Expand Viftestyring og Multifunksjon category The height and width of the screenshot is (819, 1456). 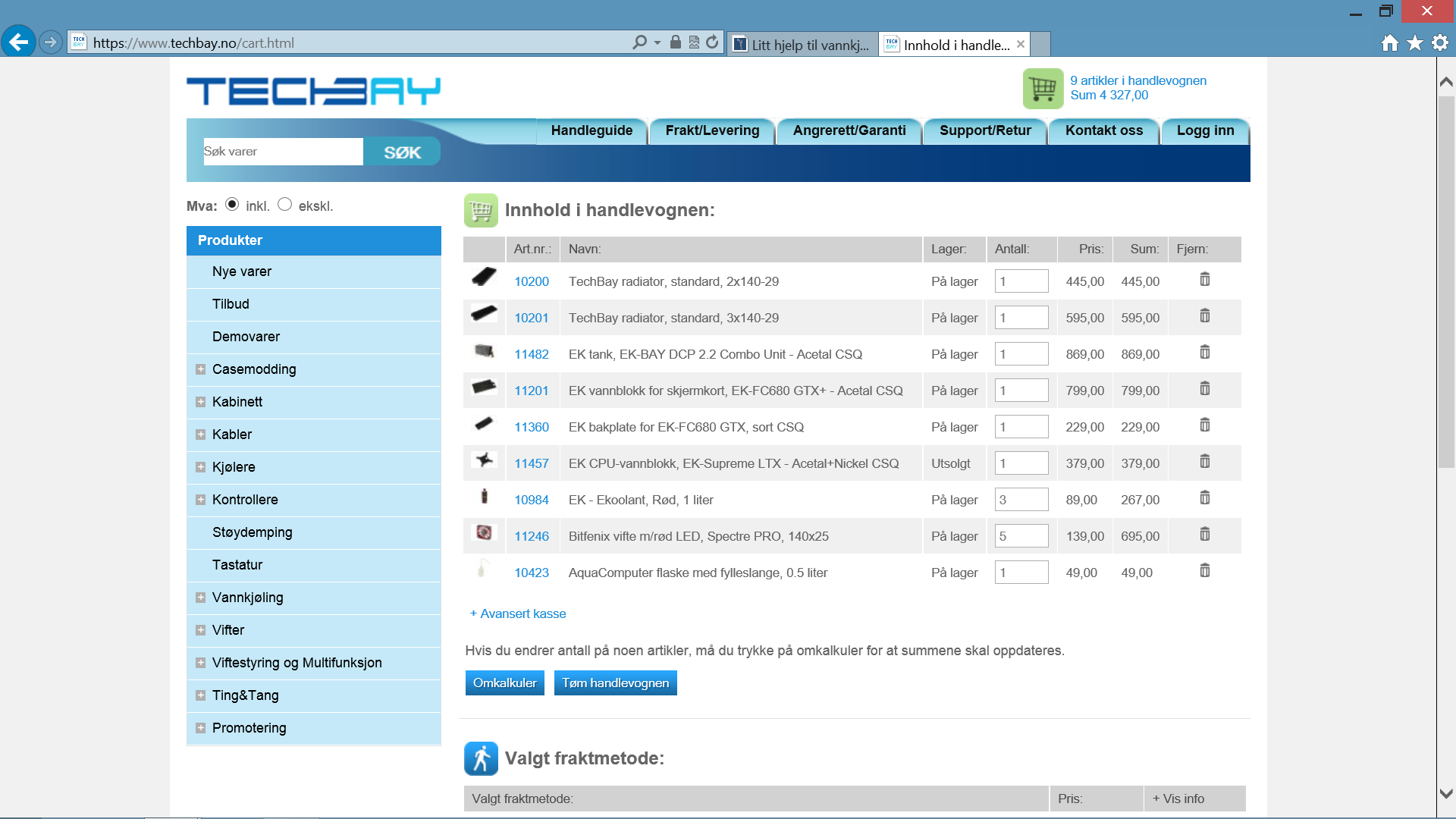pos(200,663)
